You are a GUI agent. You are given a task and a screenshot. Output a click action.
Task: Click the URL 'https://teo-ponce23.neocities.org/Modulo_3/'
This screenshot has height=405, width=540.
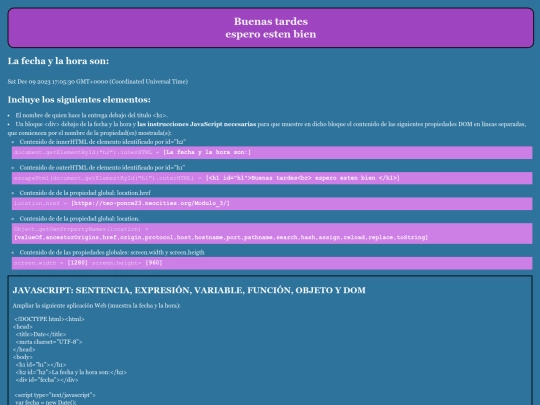coord(150,203)
